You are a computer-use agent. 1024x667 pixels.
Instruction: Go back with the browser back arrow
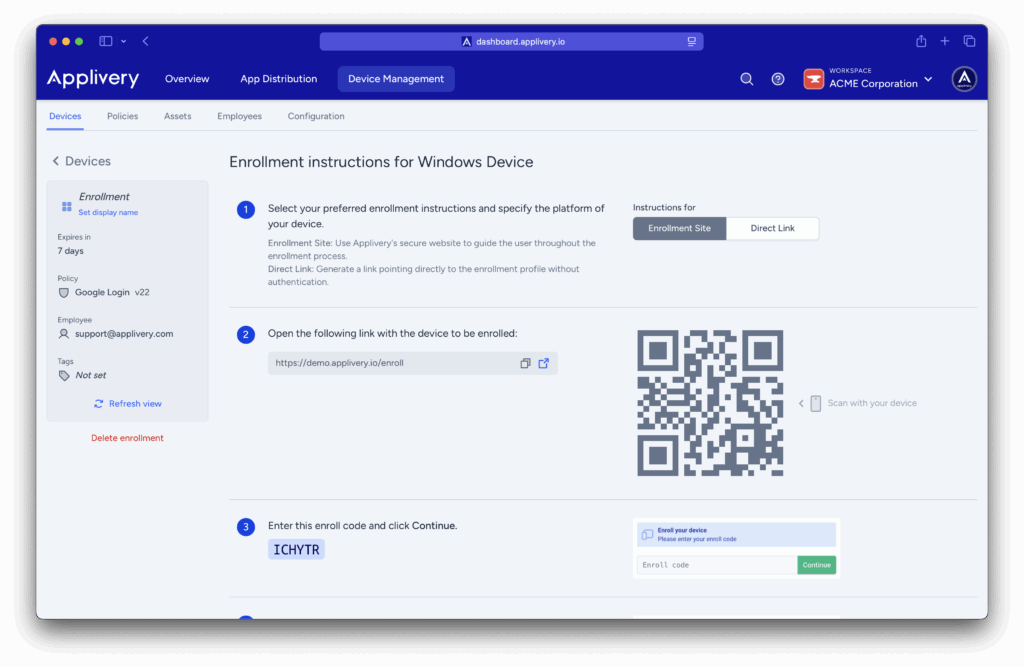point(146,41)
